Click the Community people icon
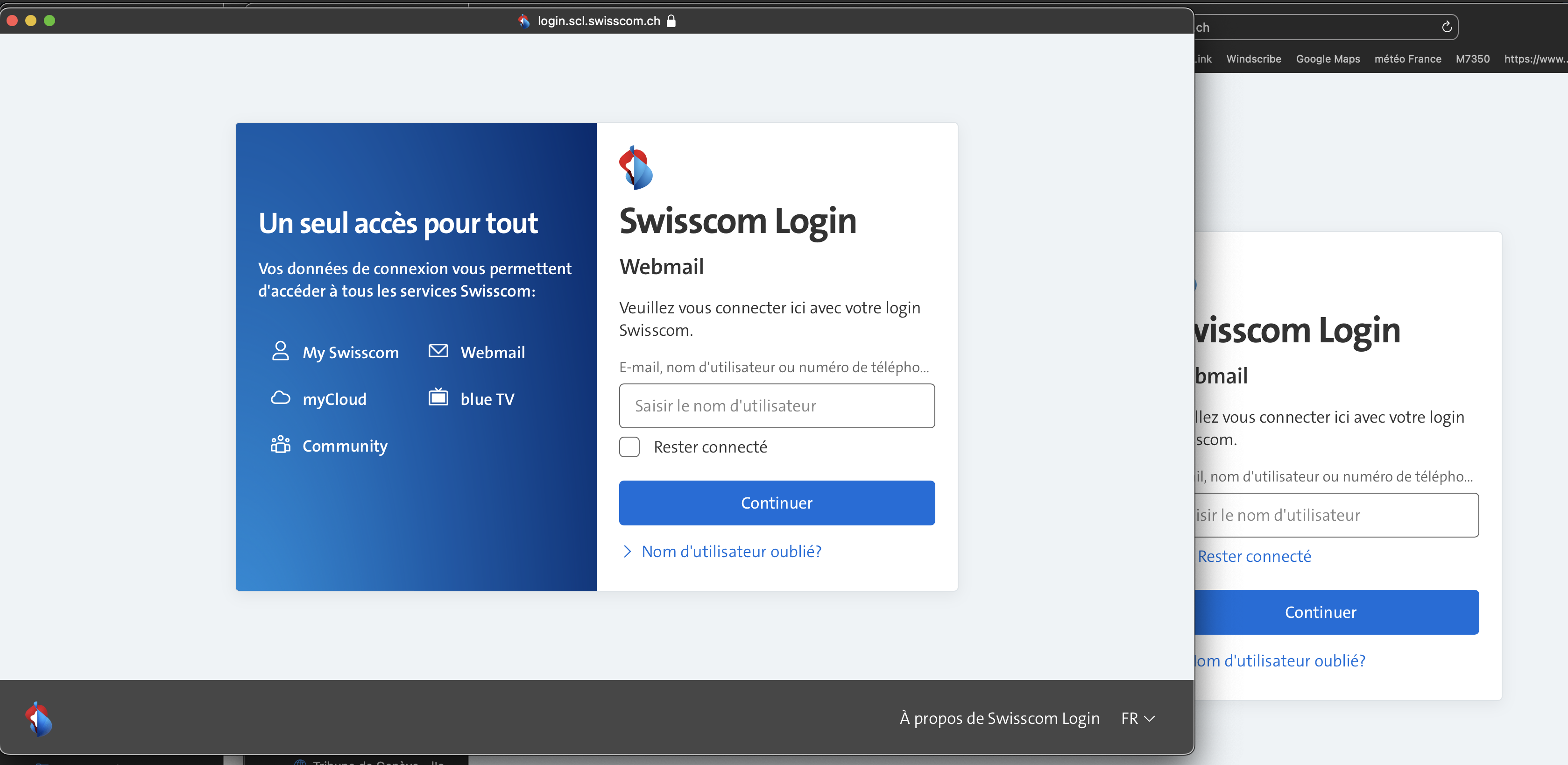Screen dimensions: 1568x765 pyautogui.click(x=280, y=444)
